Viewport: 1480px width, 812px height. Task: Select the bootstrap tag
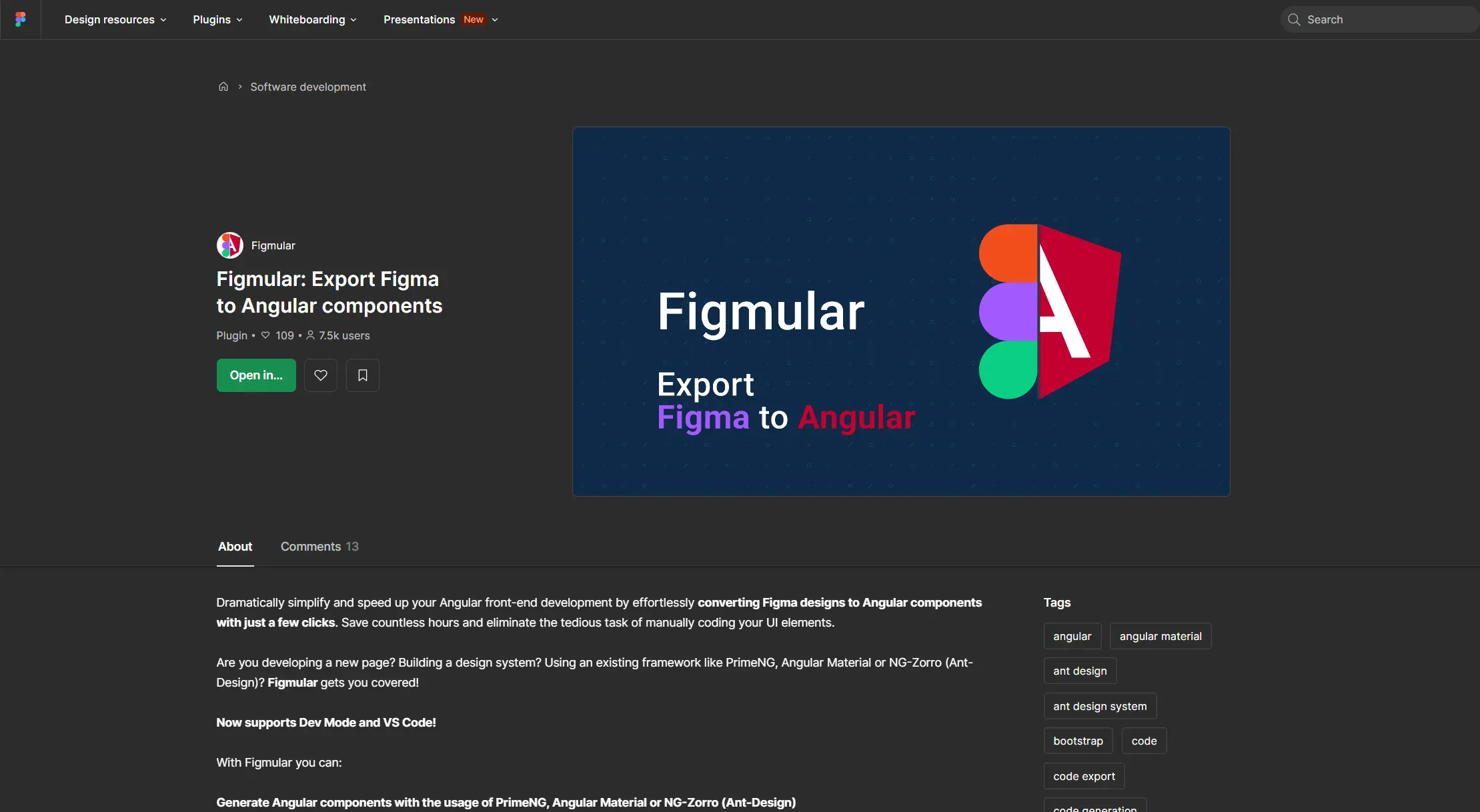point(1078,741)
